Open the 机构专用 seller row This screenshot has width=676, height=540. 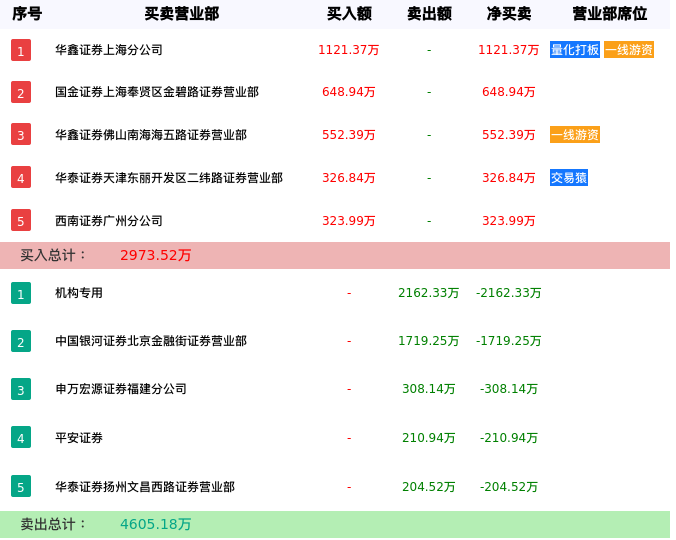click(79, 293)
